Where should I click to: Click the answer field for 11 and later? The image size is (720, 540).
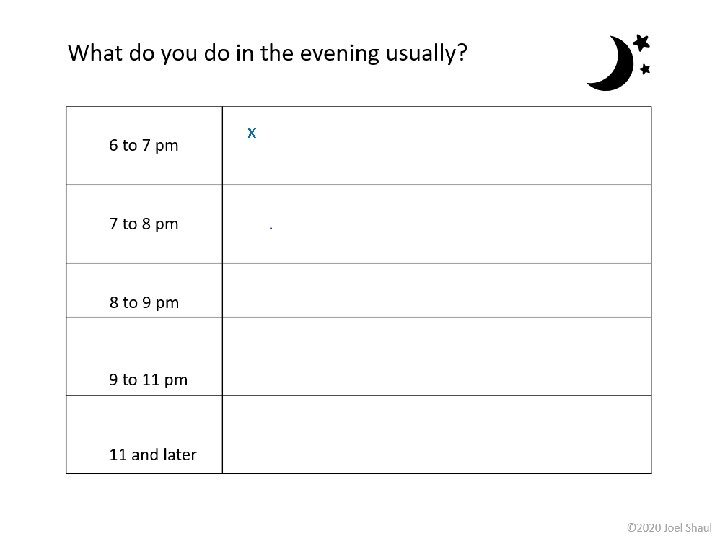point(437,434)
